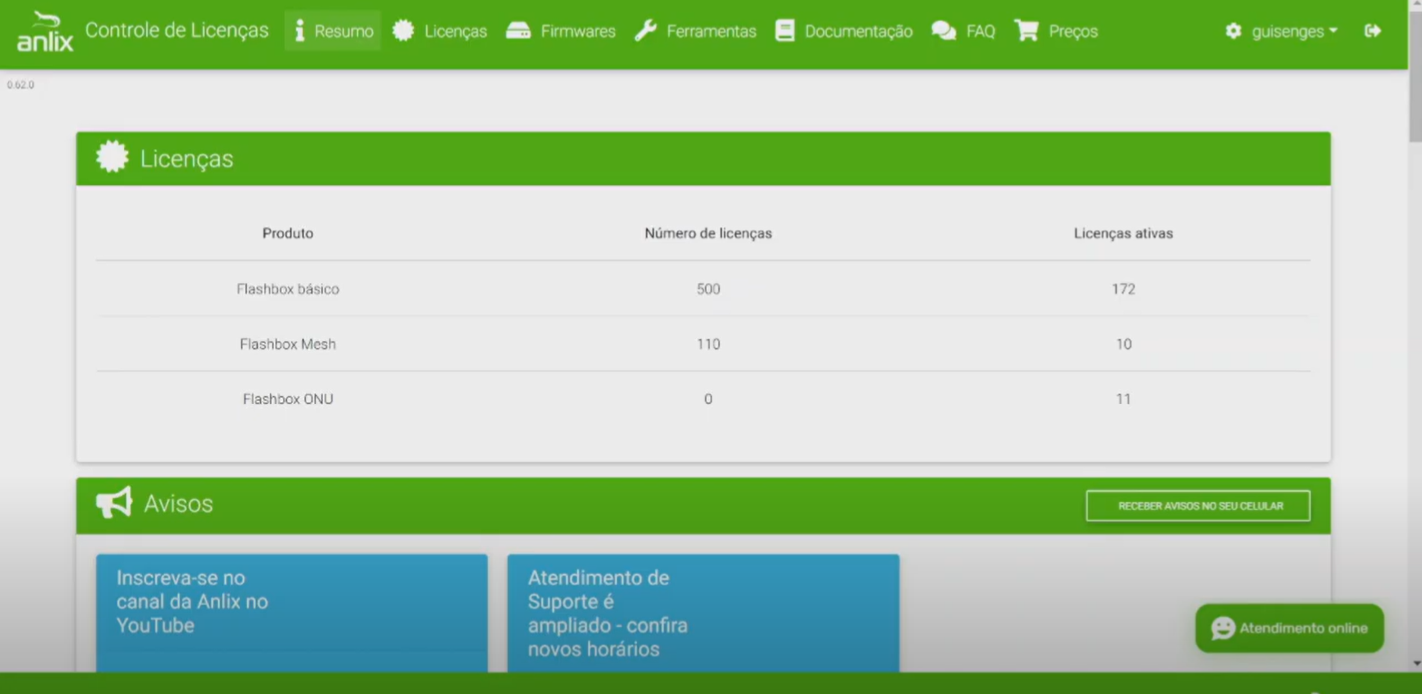Open Firmwares via its drive icon
This screenshot has width=1422, height=694.
click(519, 30)
